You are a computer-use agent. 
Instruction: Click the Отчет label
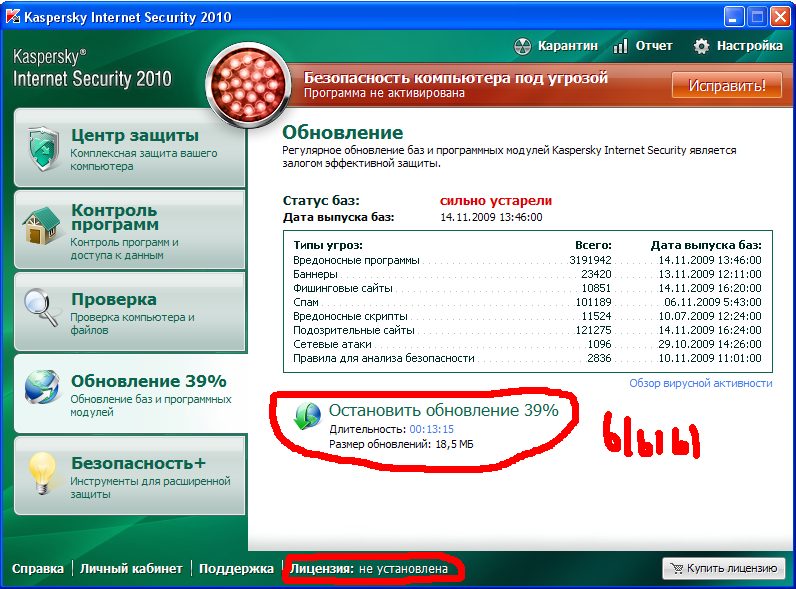654,46
